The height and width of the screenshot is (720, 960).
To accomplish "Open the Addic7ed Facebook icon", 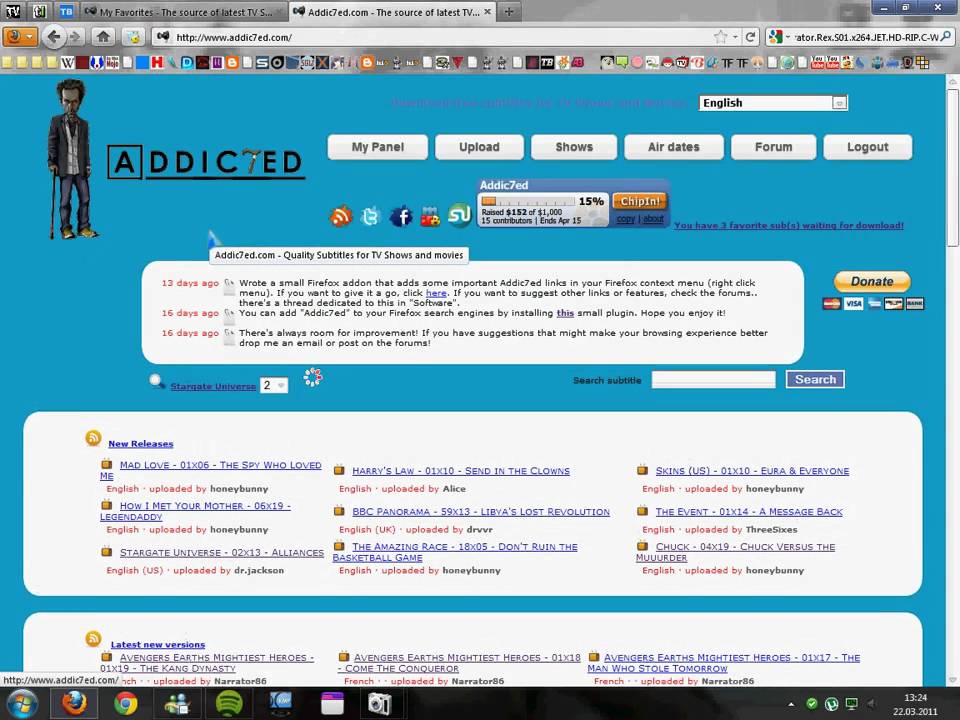I will pos(401,216).
